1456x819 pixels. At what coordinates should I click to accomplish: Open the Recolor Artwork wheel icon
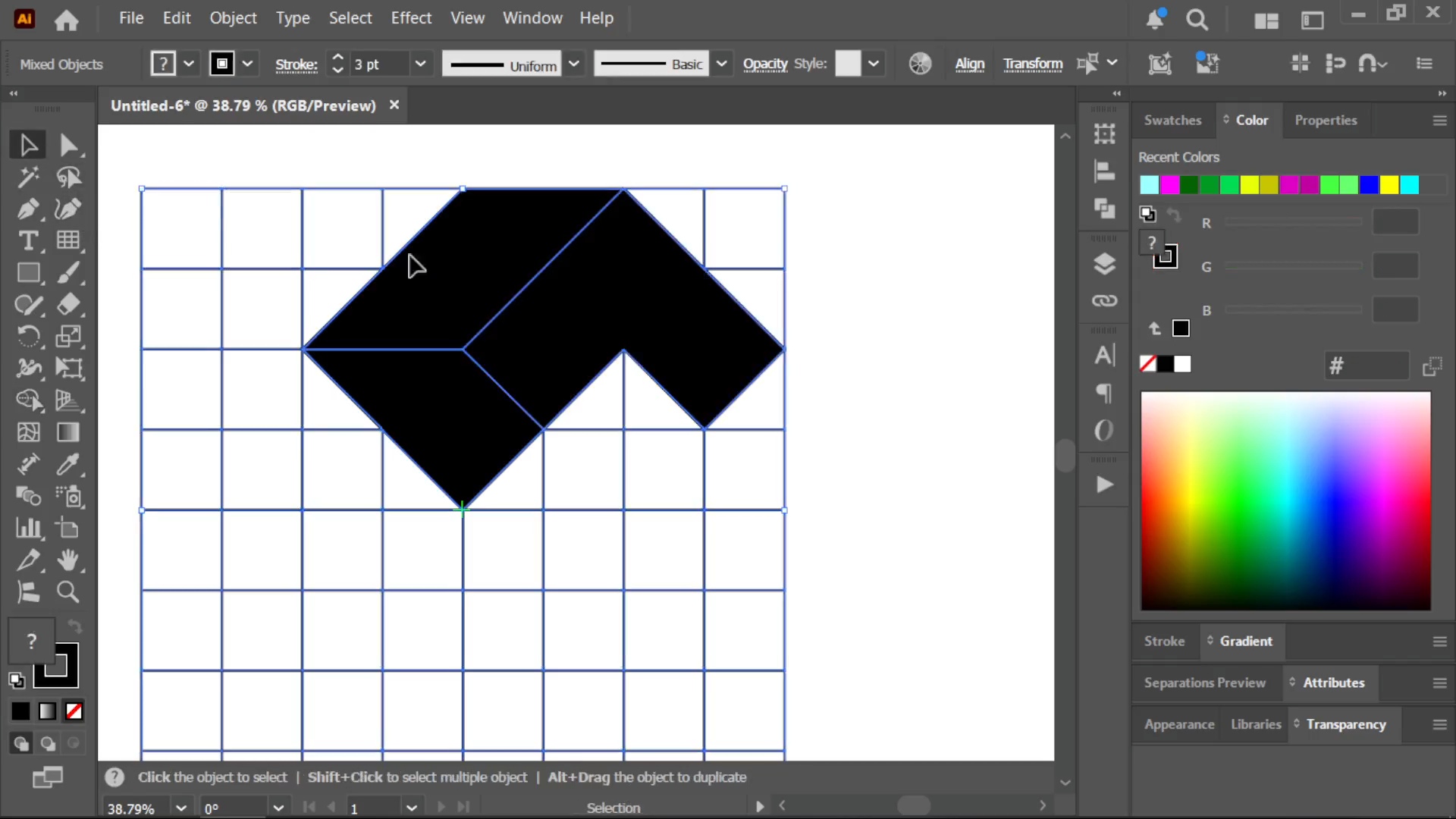click(920, 64)
